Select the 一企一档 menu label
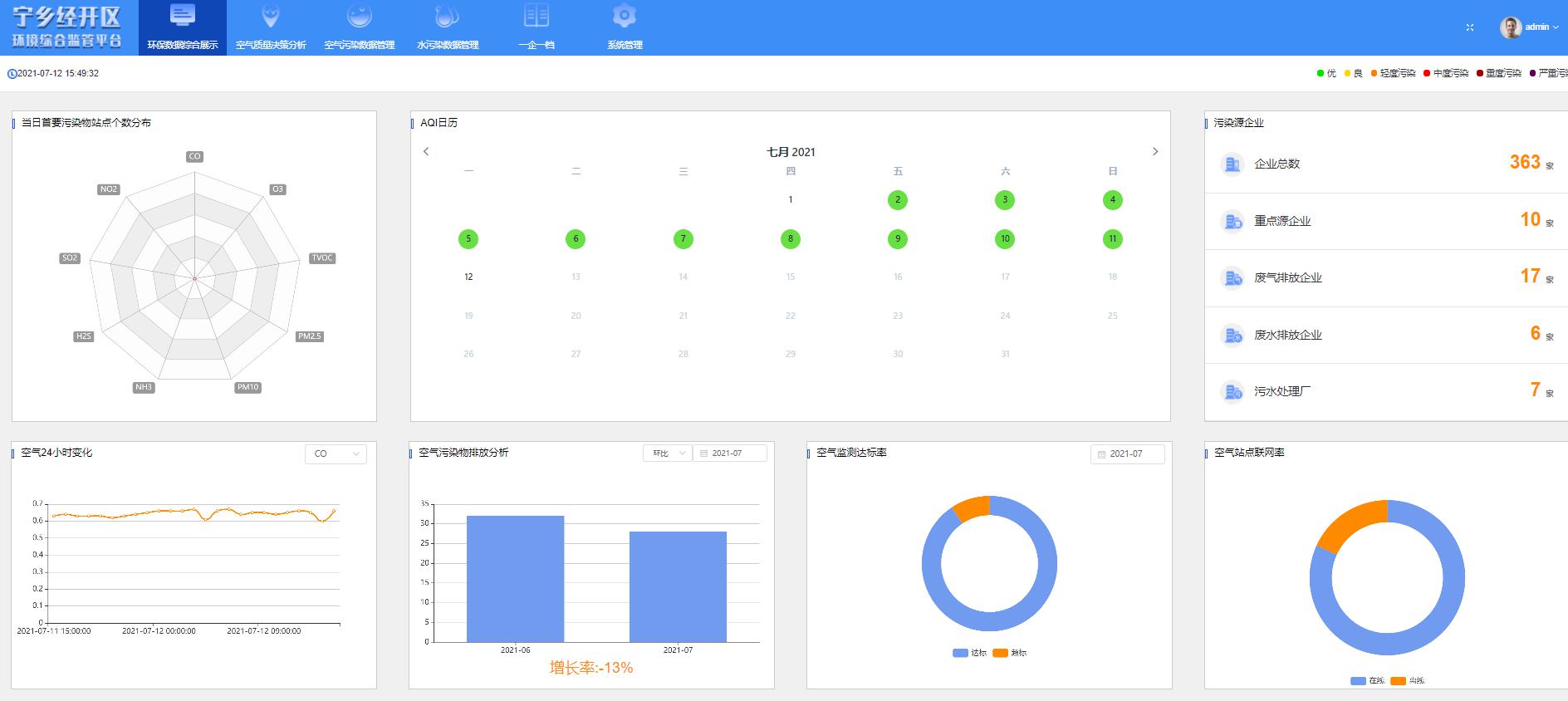The height and width of the screenshot is (701, 1568). point(536,45)
